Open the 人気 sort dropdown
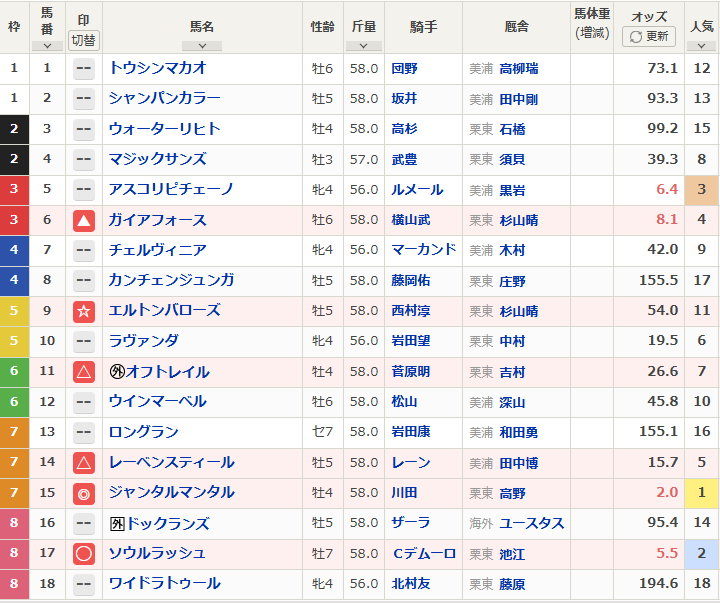Viewport: 720px width, 603px height. [x=702, y=45]
